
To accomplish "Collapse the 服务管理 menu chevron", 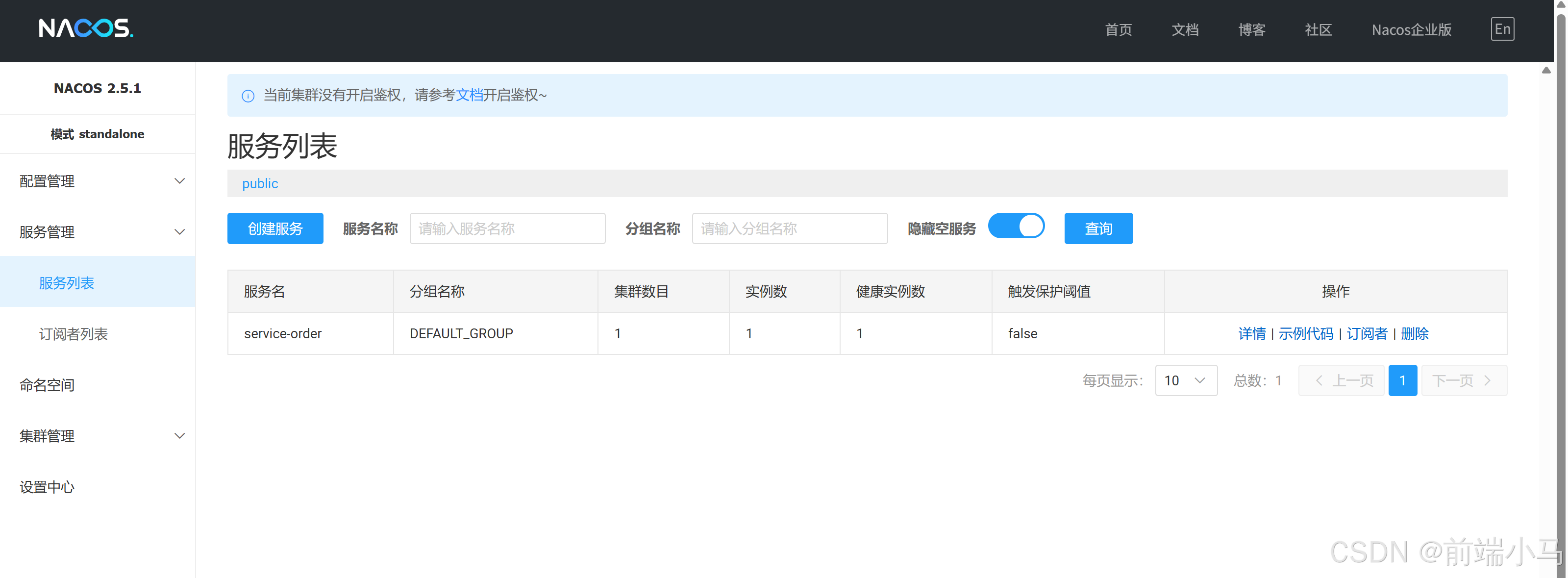I will 179,232.
